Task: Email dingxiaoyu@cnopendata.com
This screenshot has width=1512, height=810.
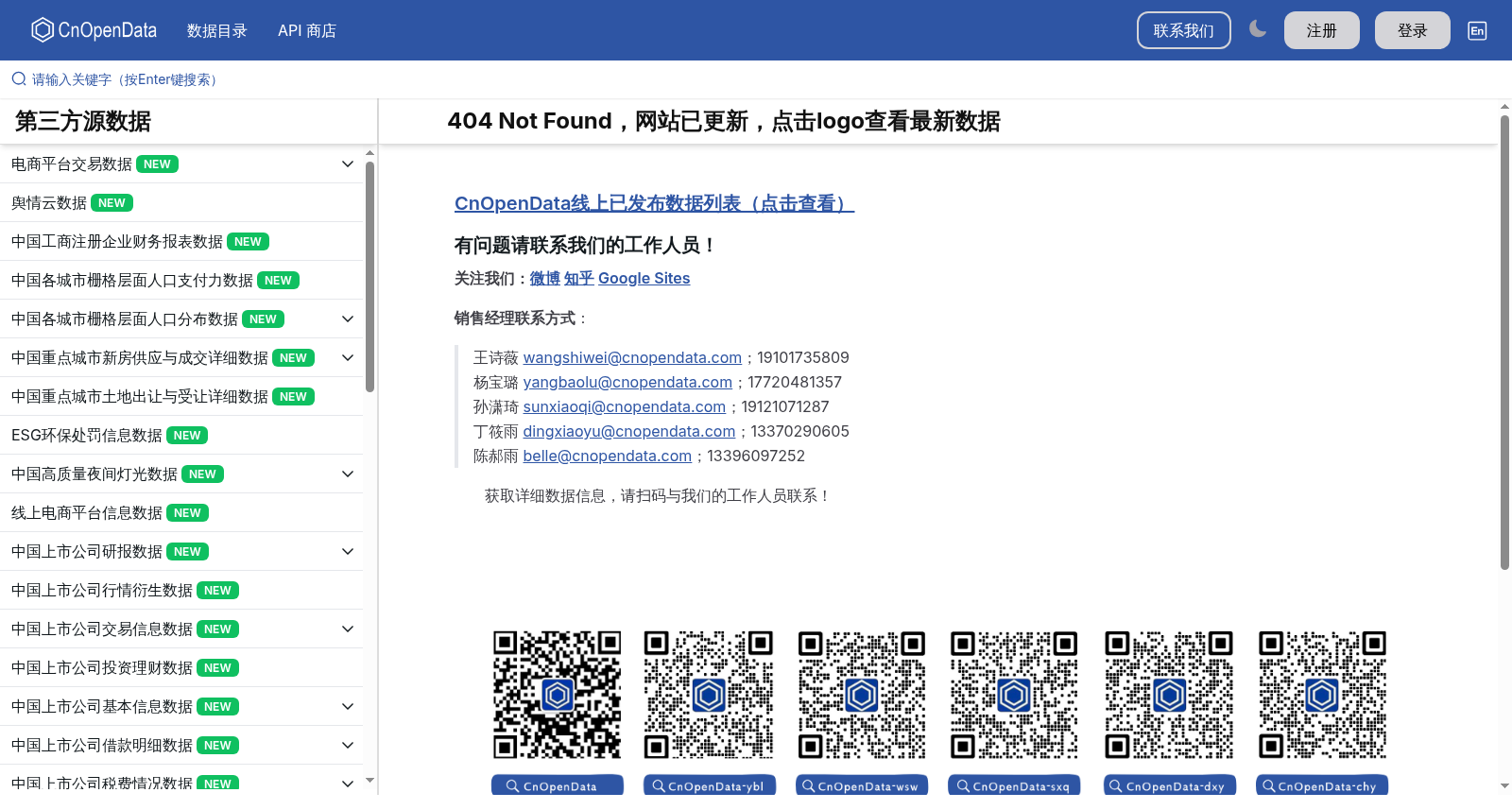Action: [629, 431]
